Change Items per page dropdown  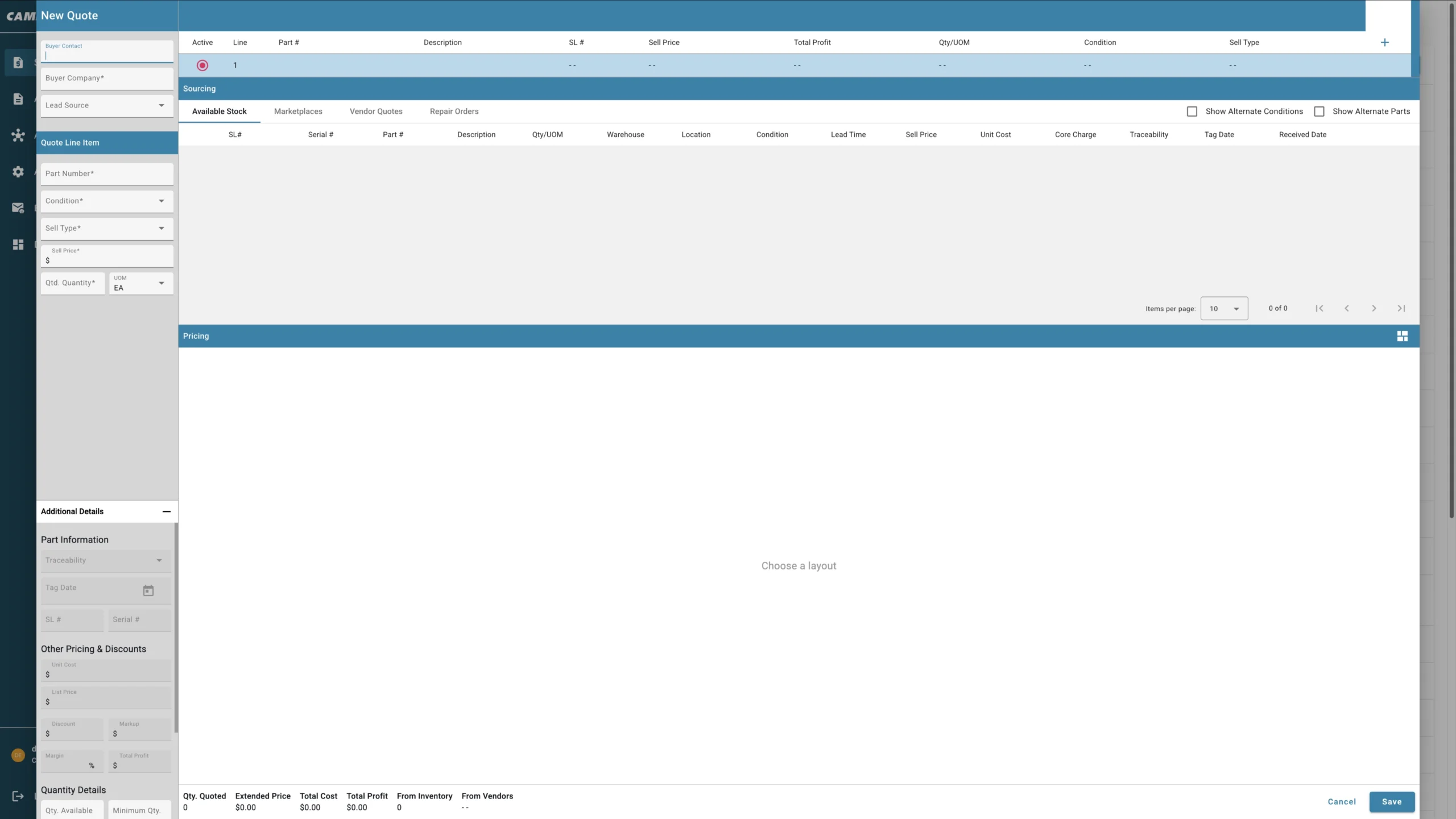click(x=1224, y=308)
